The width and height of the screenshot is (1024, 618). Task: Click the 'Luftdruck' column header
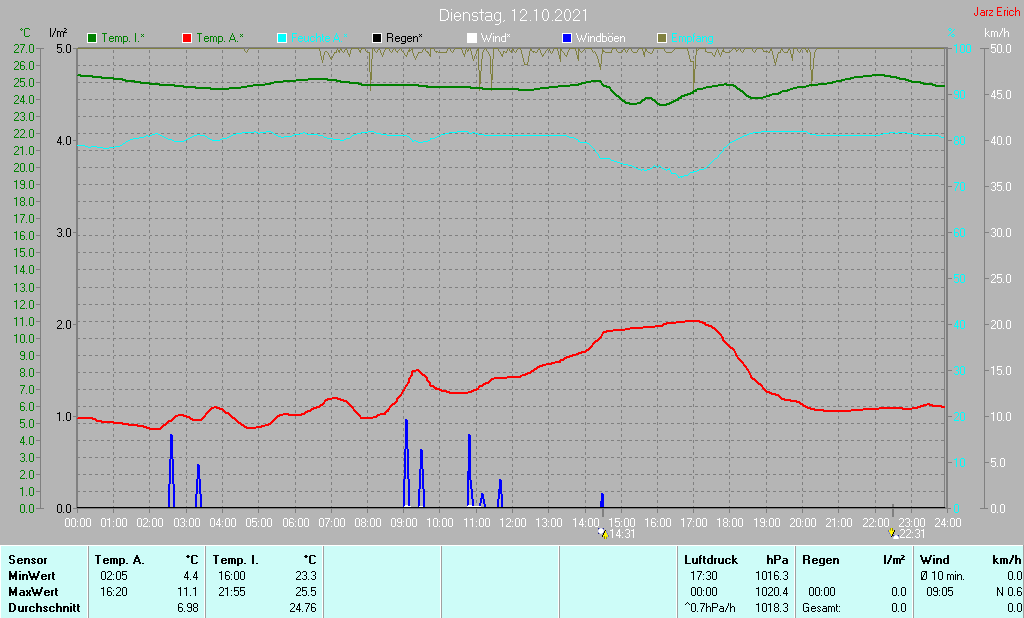(x=711, y=560)
